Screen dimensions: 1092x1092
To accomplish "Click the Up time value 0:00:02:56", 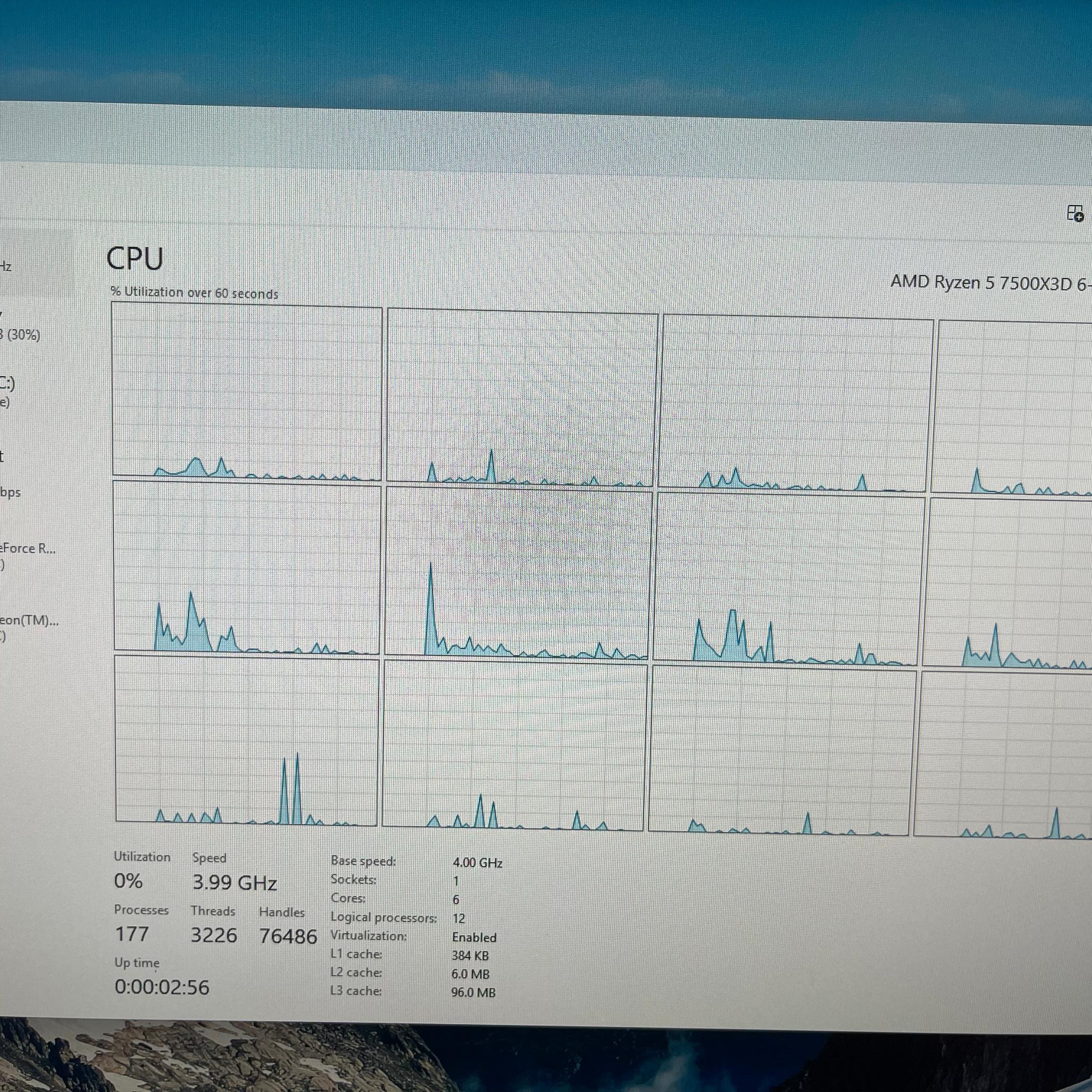I will pyautogui.click(x=162, y=987).
